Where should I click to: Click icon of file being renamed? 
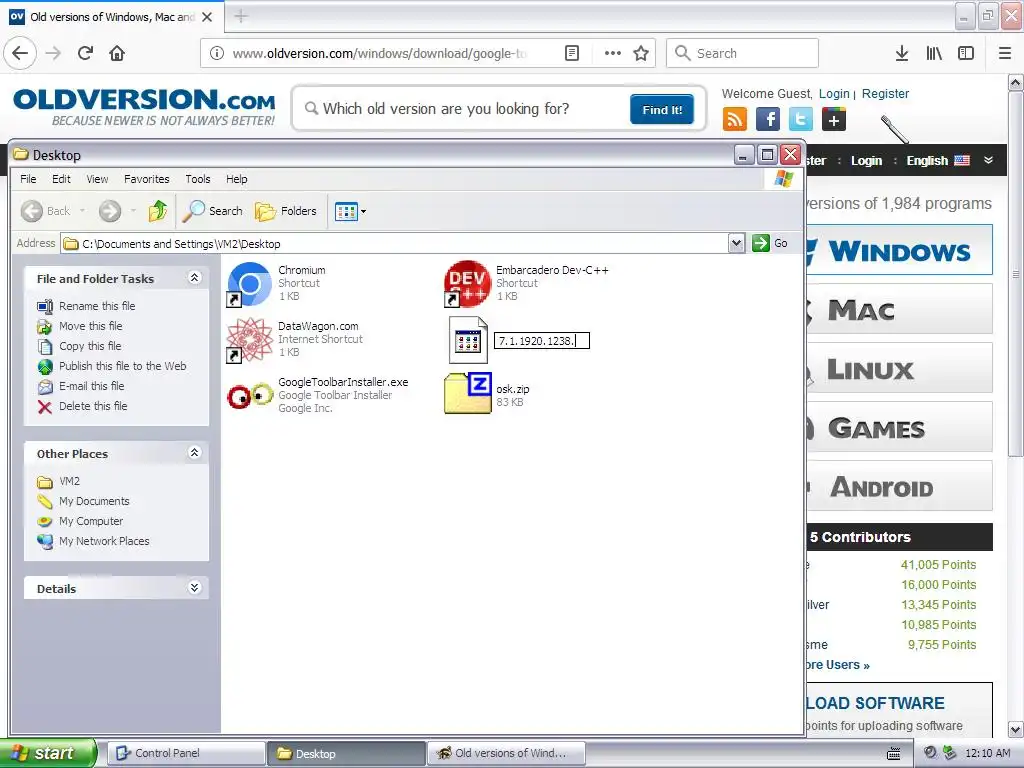[x=468, y=340]
